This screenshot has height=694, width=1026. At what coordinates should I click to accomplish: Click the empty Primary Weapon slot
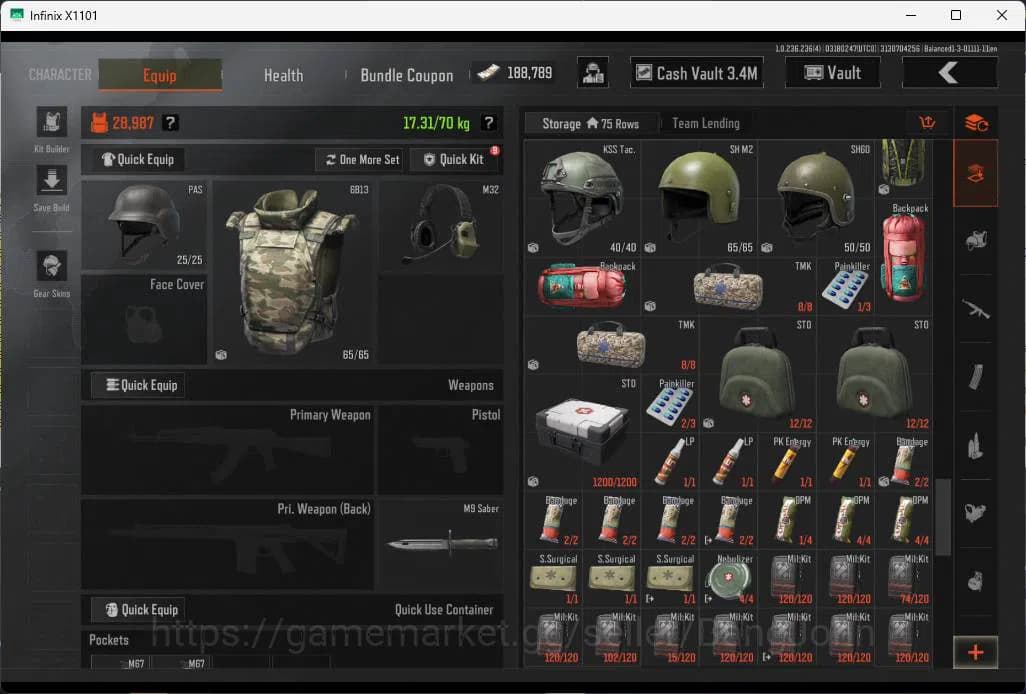[228, 449]
